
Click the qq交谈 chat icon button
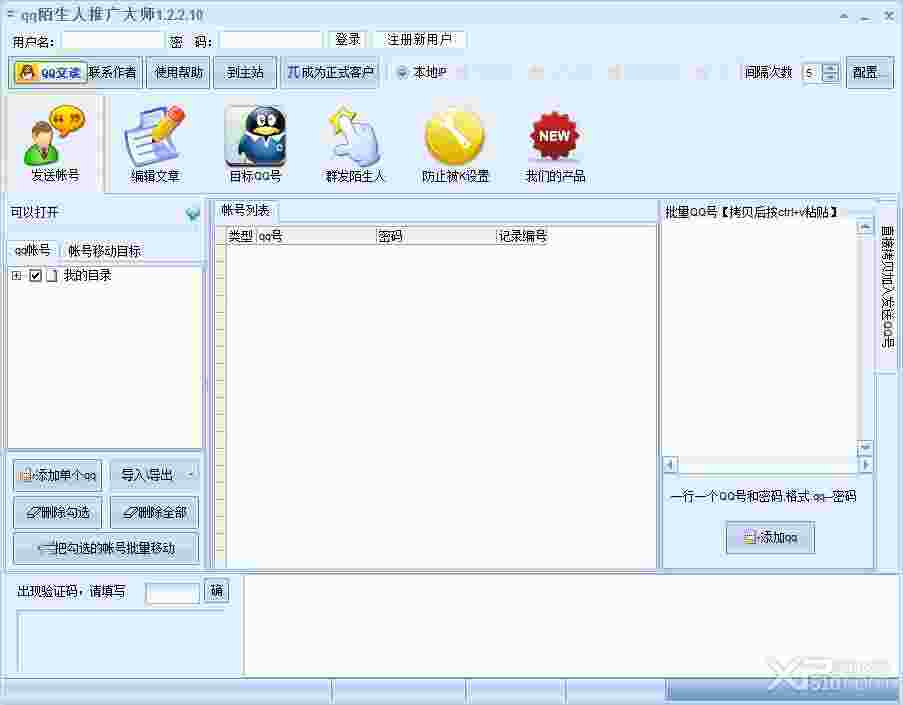pyautogui.click(x=51, y=73)
